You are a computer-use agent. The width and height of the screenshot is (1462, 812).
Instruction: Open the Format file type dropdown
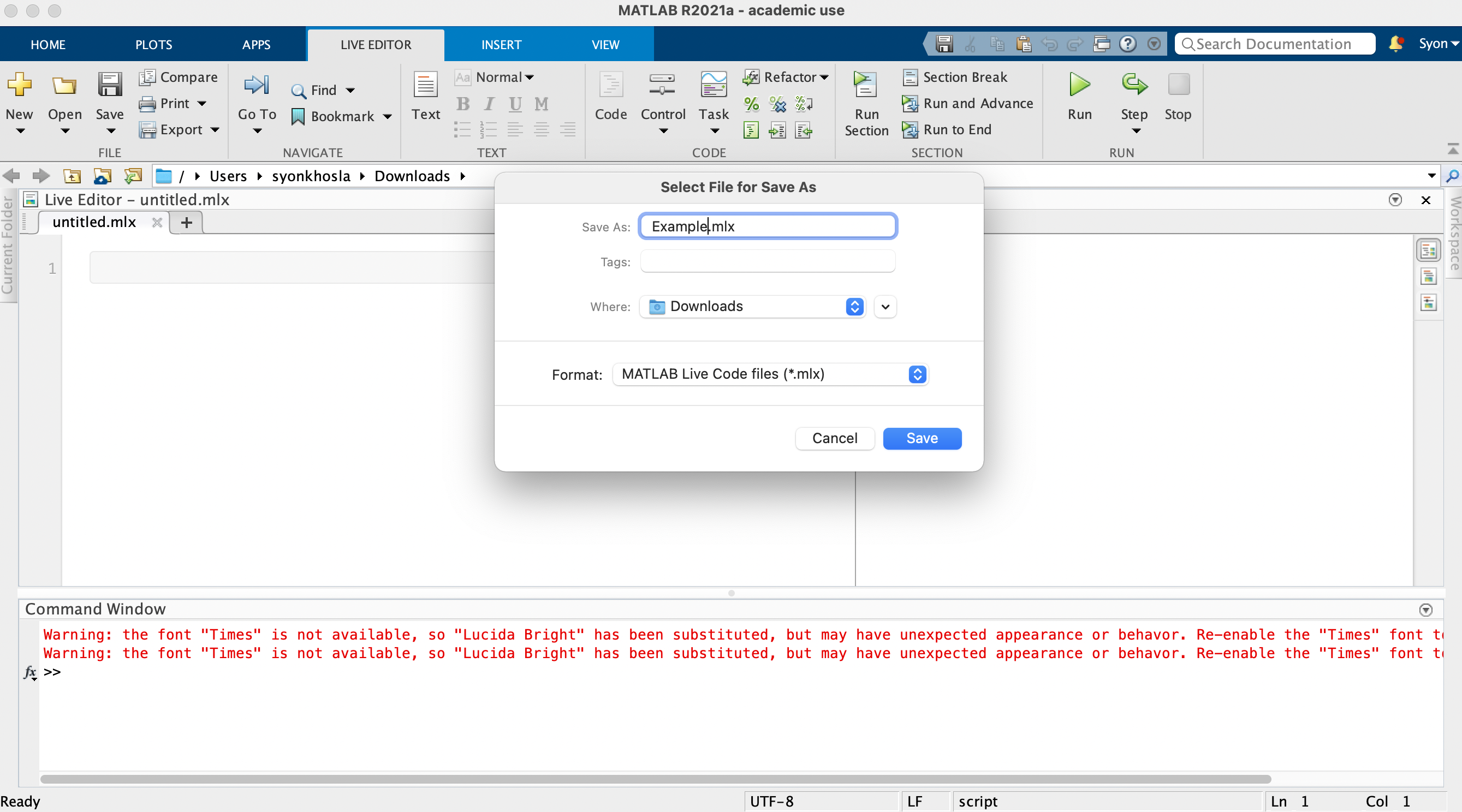point(770,374)
